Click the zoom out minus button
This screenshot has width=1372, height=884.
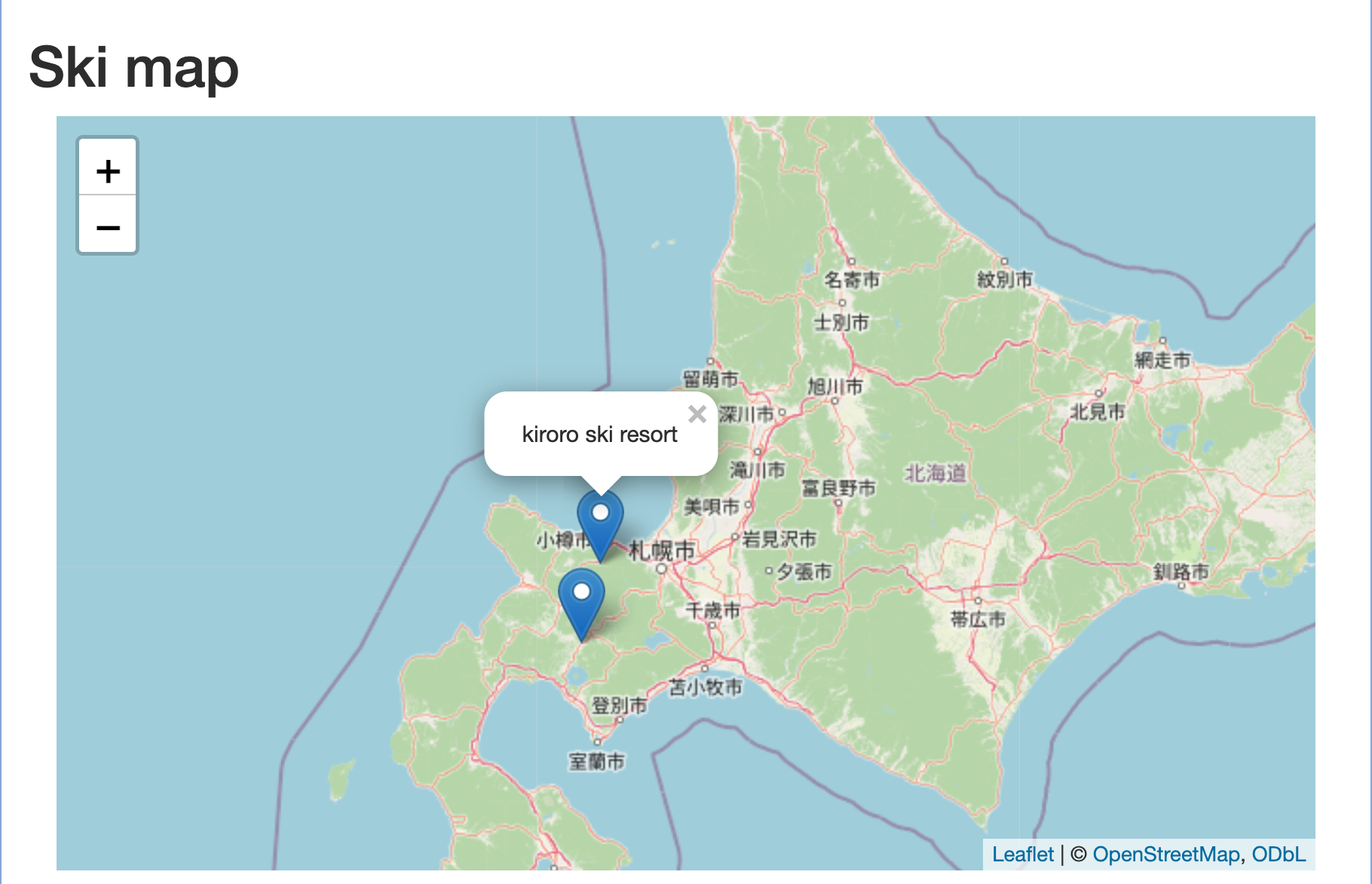(x=108, y=227)
